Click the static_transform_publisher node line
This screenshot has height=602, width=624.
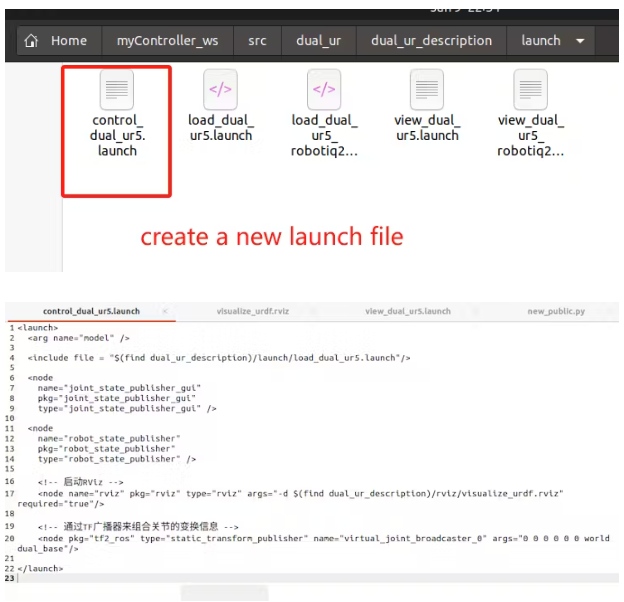[x=300, y=538]
